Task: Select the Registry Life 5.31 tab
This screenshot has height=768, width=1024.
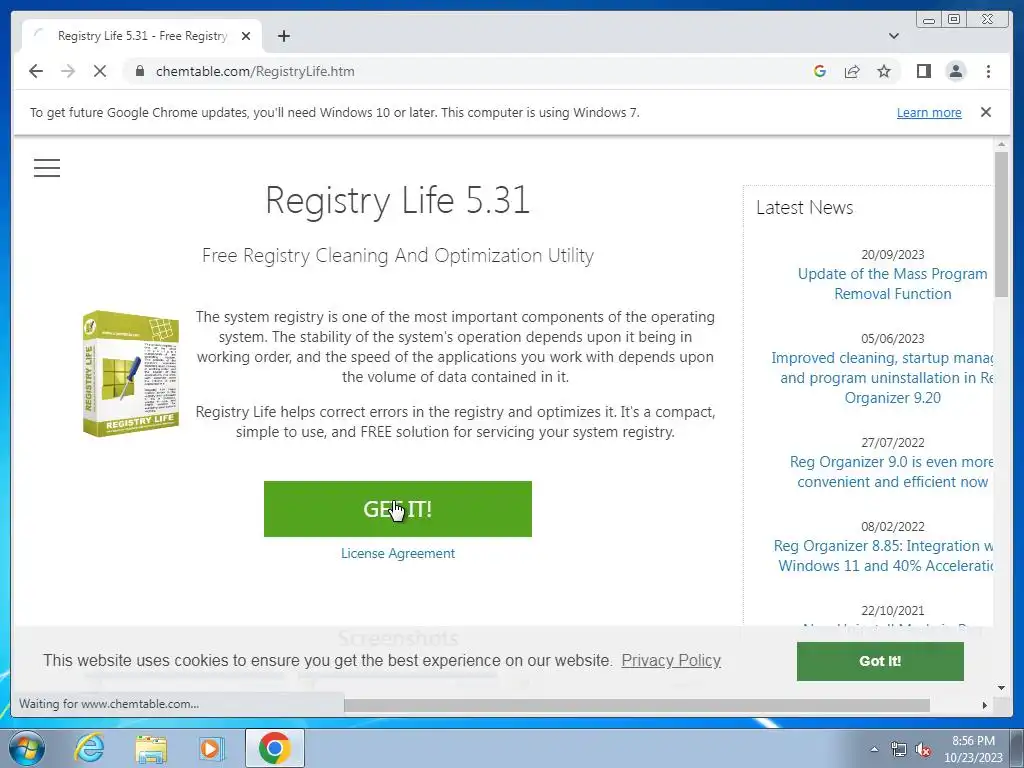Action: click(142, 36)
